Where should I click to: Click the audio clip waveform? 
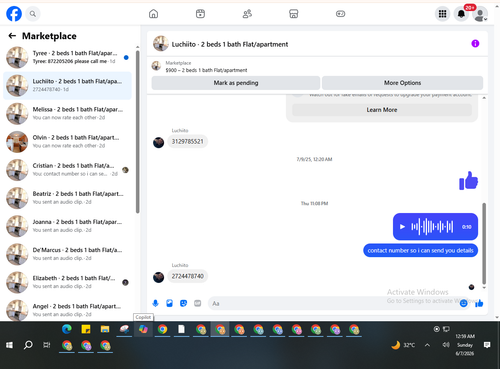tap(432, 227)
